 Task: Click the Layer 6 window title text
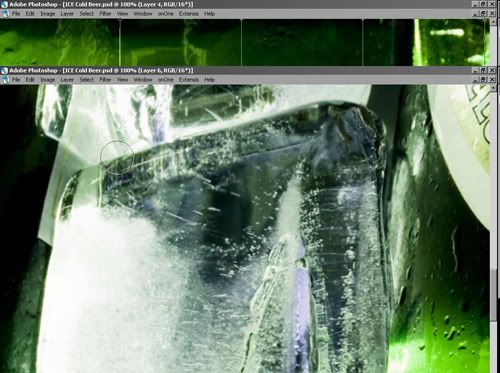pyautogui.click(x=101, y=70)
